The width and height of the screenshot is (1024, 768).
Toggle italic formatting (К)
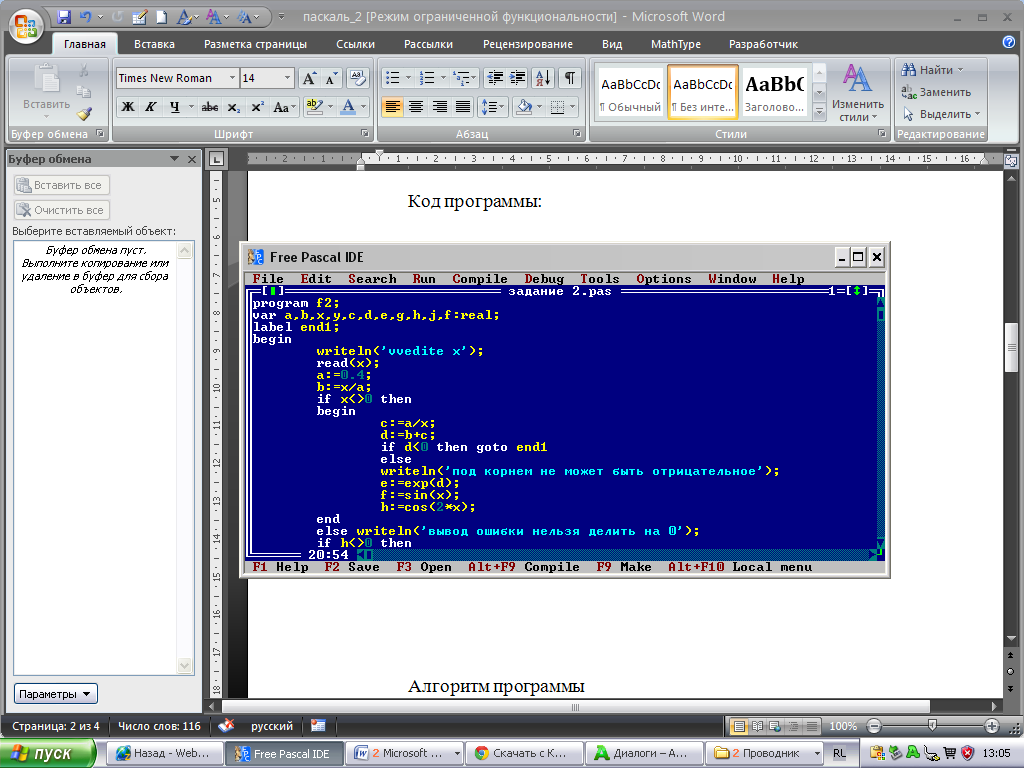(x=151, y=106)
